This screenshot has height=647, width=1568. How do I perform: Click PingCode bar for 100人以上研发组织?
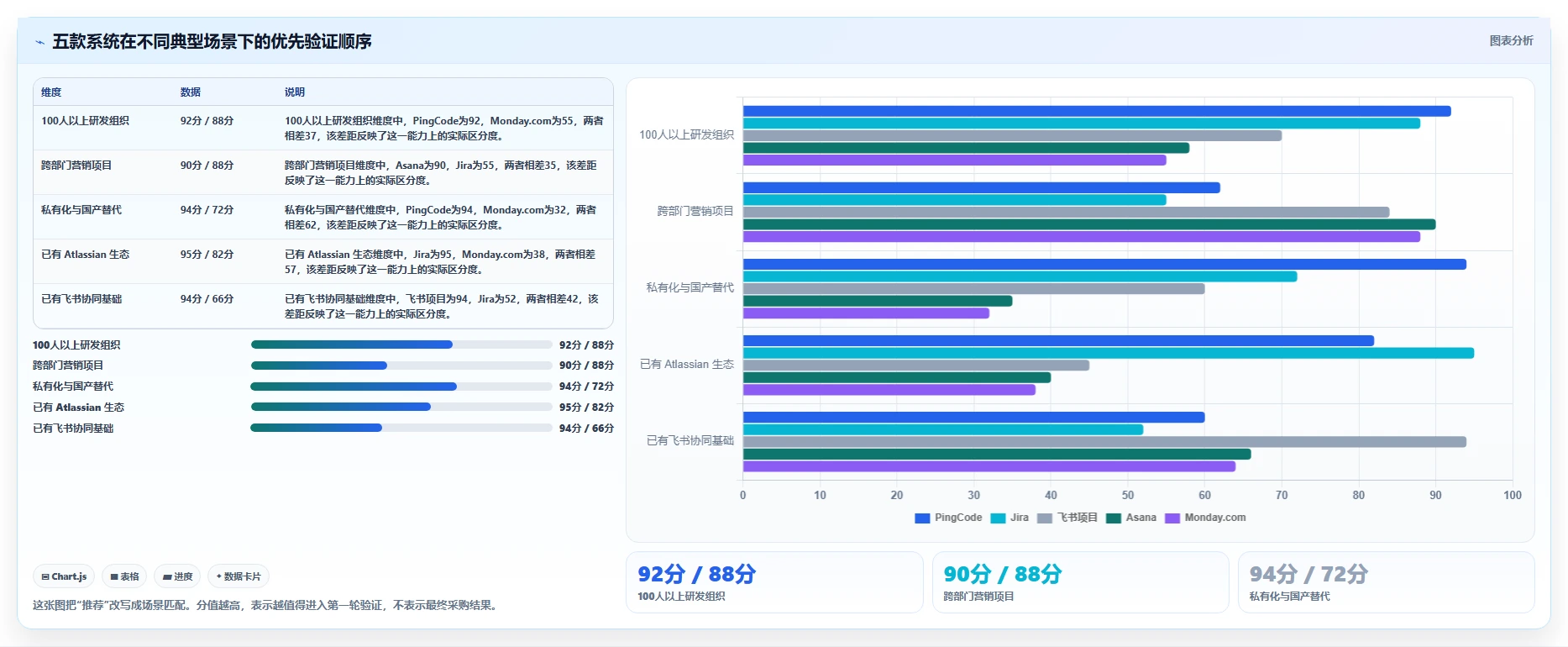click(x=1097, y=111)
